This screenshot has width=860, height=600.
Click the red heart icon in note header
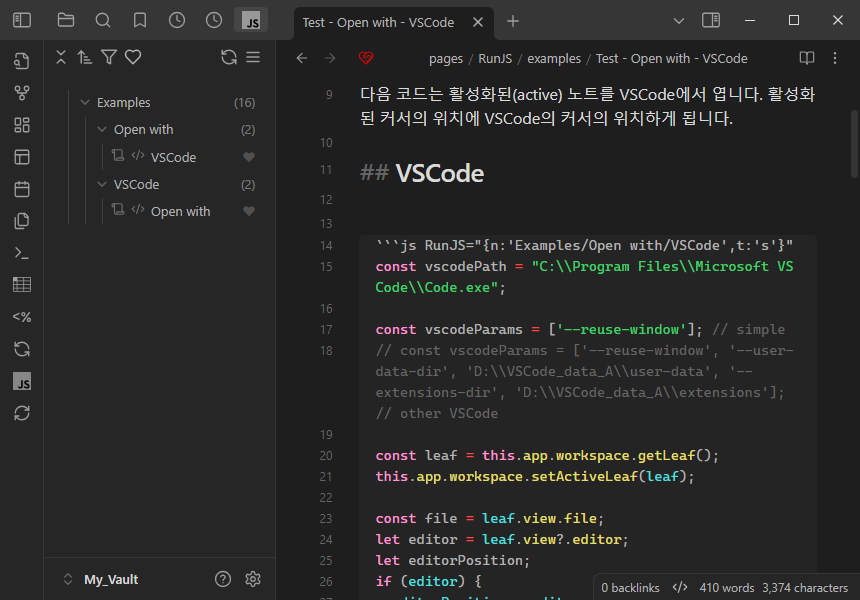coord(366,58)
